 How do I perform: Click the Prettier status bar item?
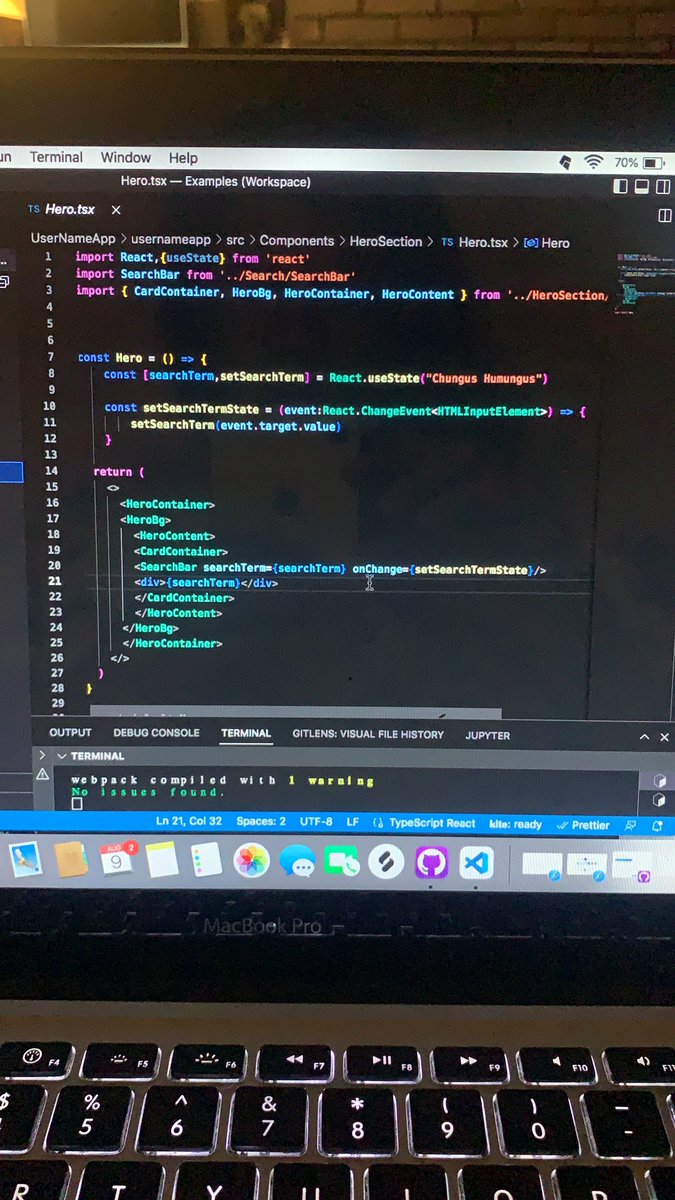[x=583, y=825]
